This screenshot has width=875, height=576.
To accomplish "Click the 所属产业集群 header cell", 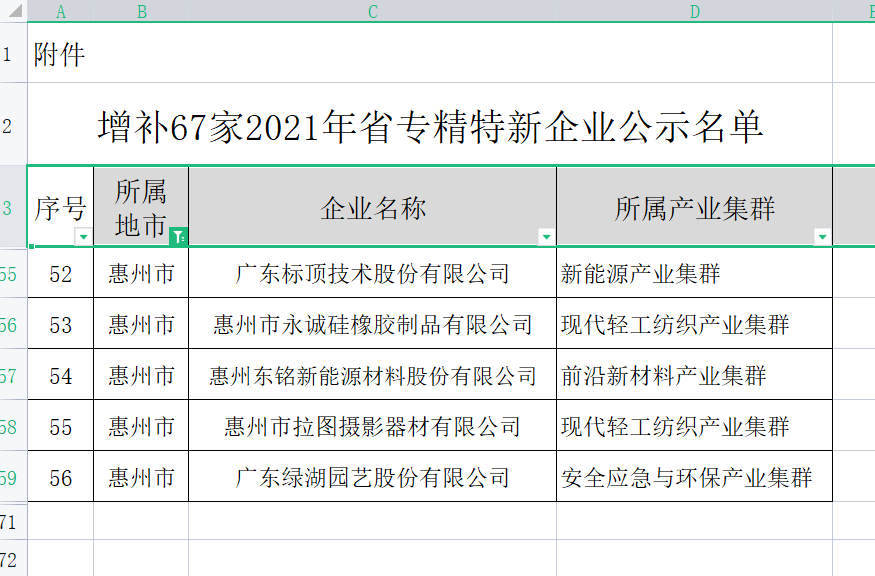I will [694, 207].
